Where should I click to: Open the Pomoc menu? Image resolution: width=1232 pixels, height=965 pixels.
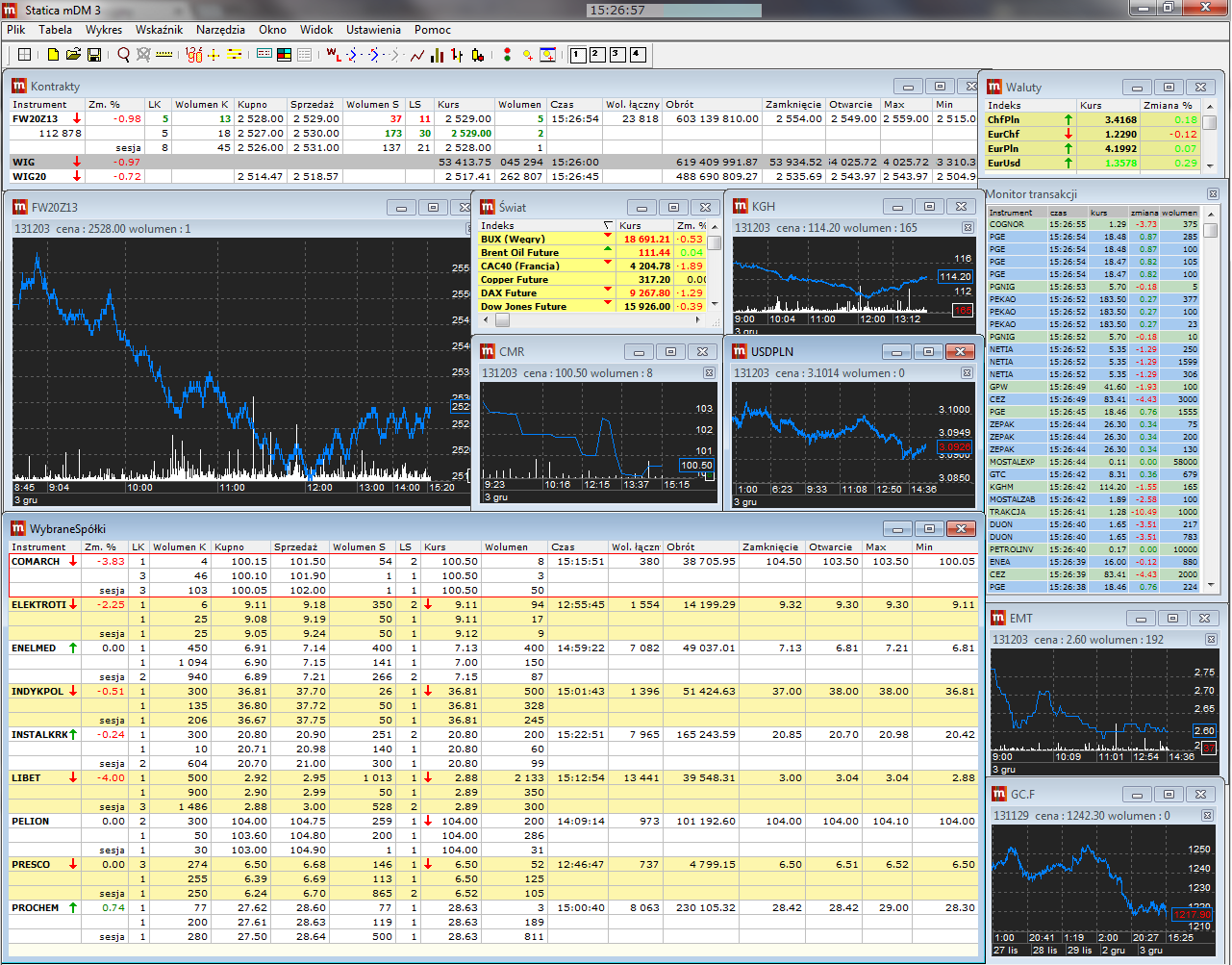point(433,30)
